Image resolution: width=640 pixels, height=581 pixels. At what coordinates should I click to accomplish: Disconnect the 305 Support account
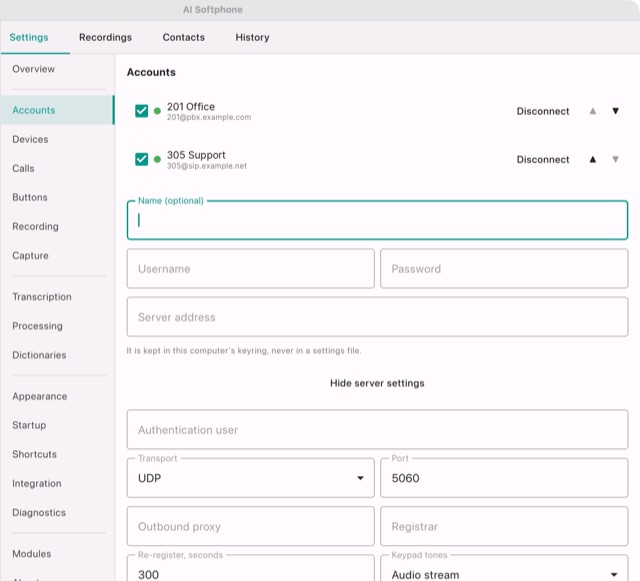click(x=543, y=159)
